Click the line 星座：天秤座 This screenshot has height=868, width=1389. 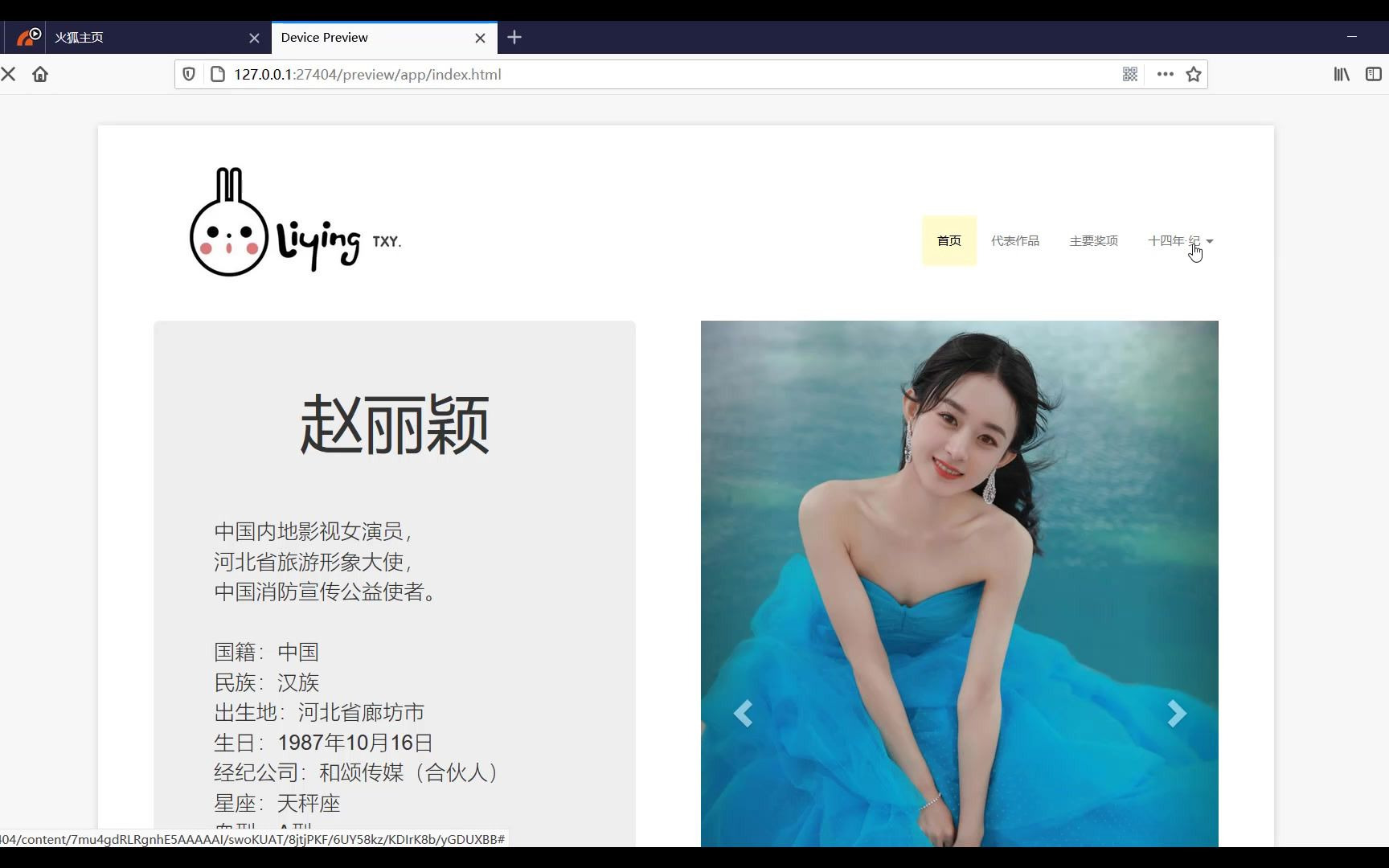click(x=277, y=803)
